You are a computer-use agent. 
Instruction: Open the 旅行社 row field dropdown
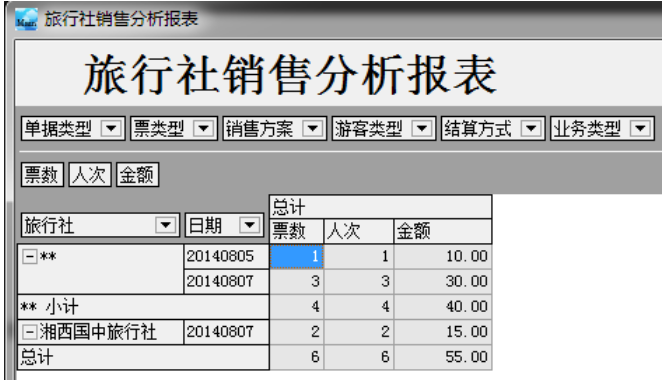166,225
